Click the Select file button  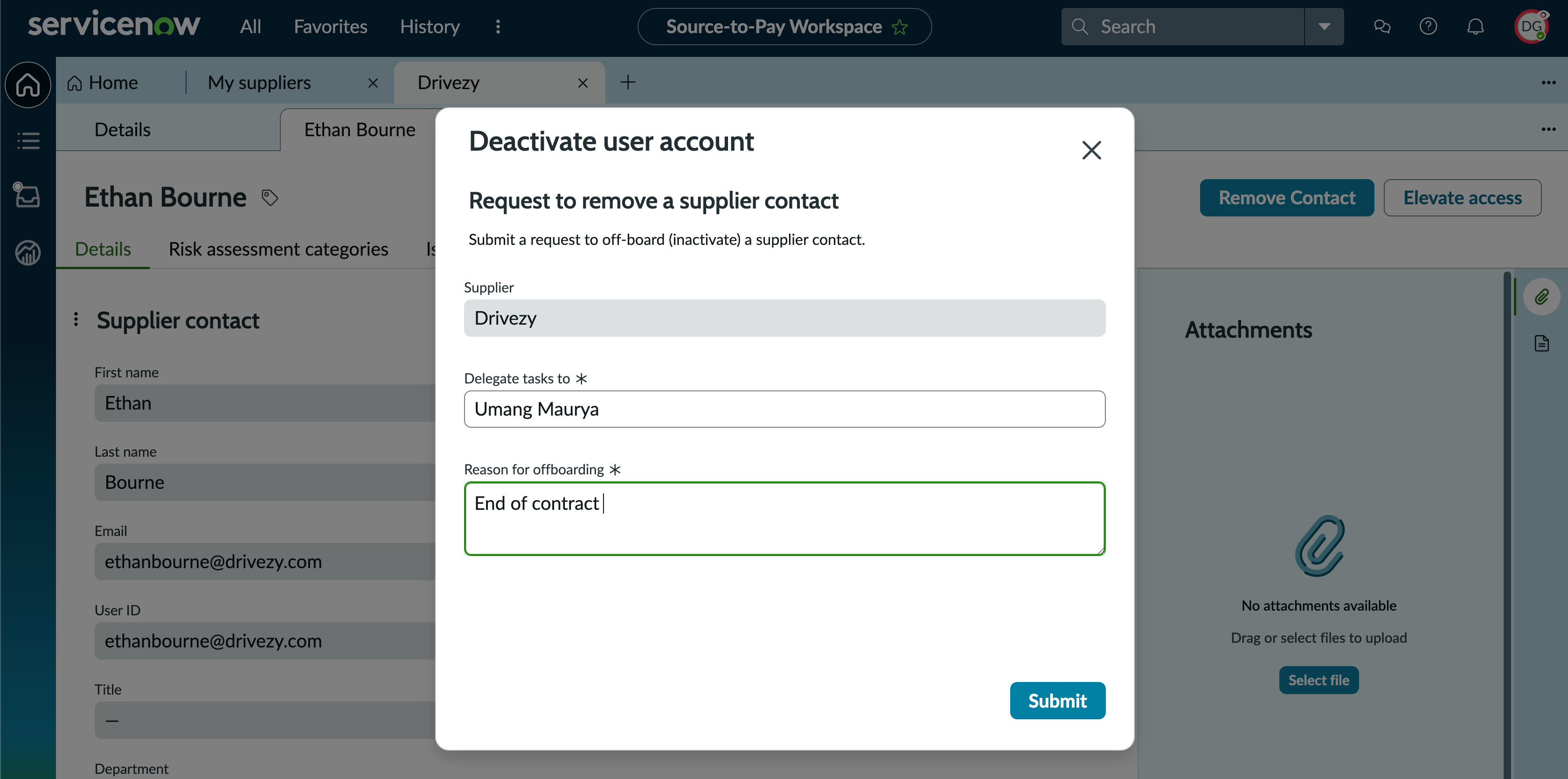[x=1318, y=681]
